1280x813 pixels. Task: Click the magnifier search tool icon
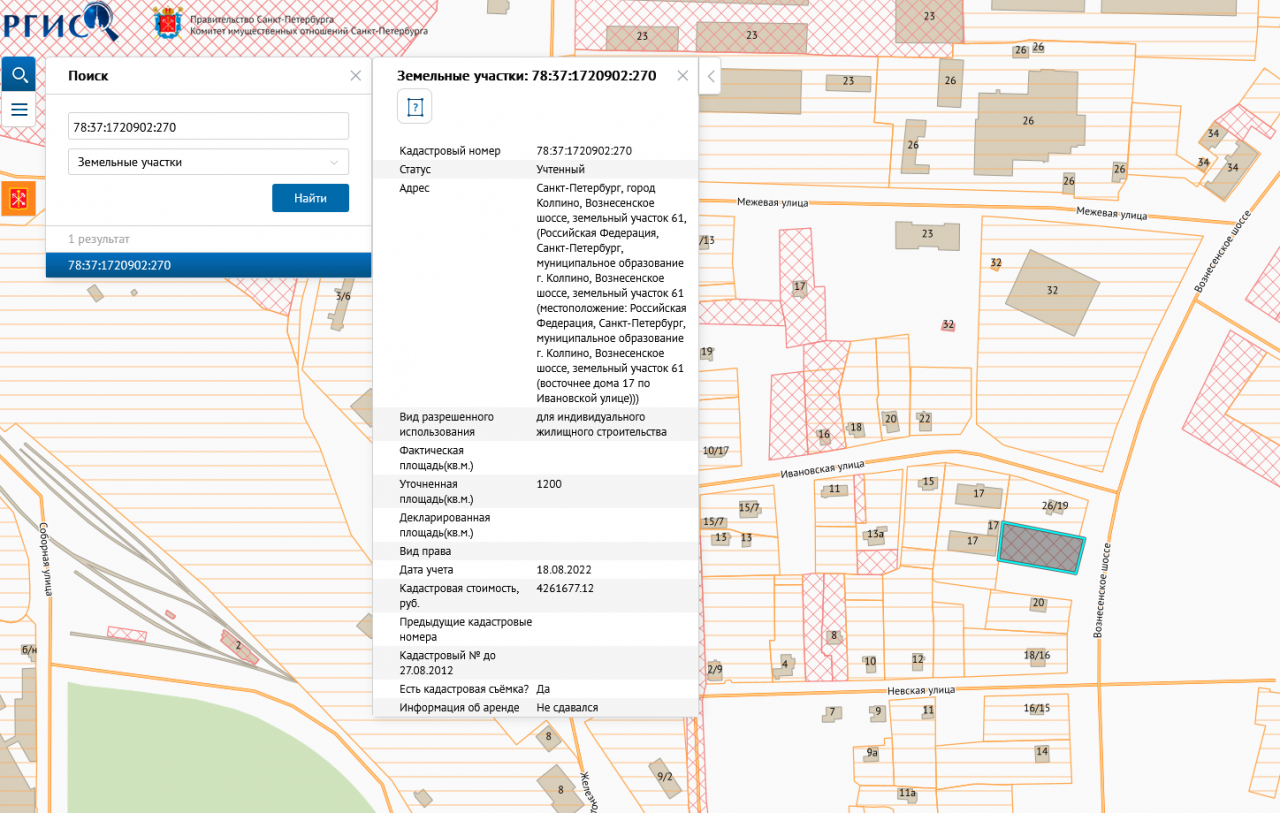[x=18, y=74]
